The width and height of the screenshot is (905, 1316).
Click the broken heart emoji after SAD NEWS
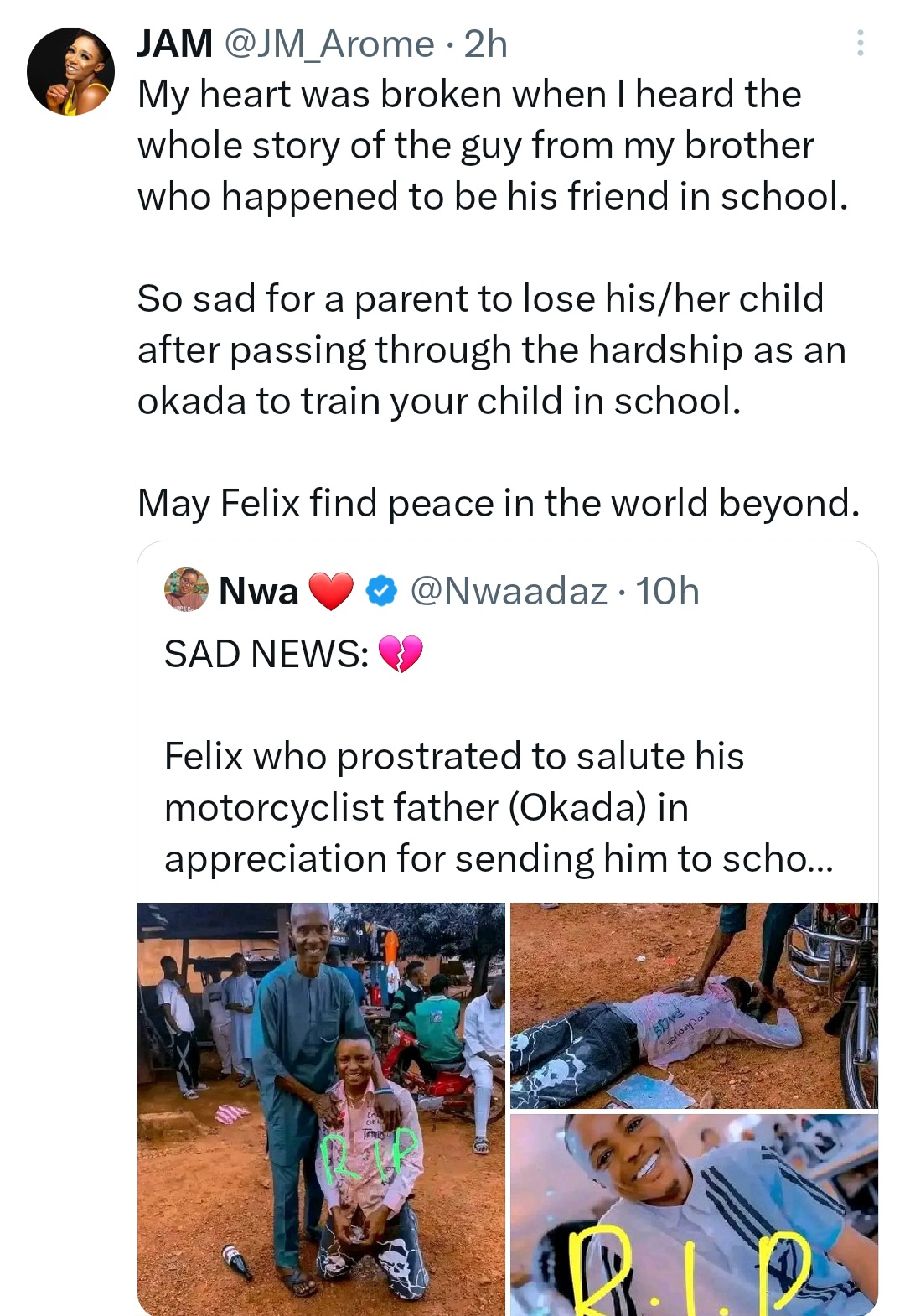point(401,654)
